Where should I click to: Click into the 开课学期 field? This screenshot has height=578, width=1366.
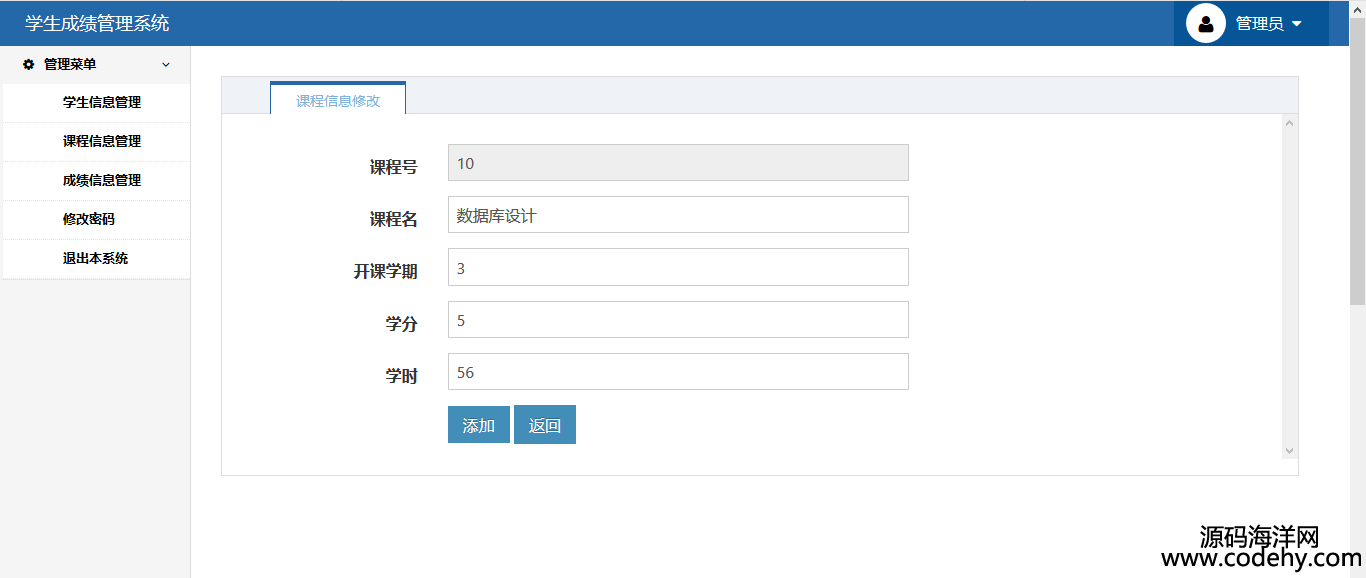[678, 268]
